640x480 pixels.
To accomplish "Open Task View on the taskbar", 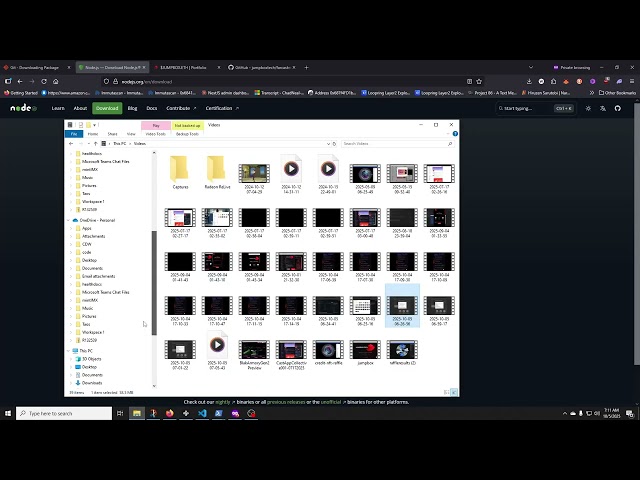I will [120, 413].
